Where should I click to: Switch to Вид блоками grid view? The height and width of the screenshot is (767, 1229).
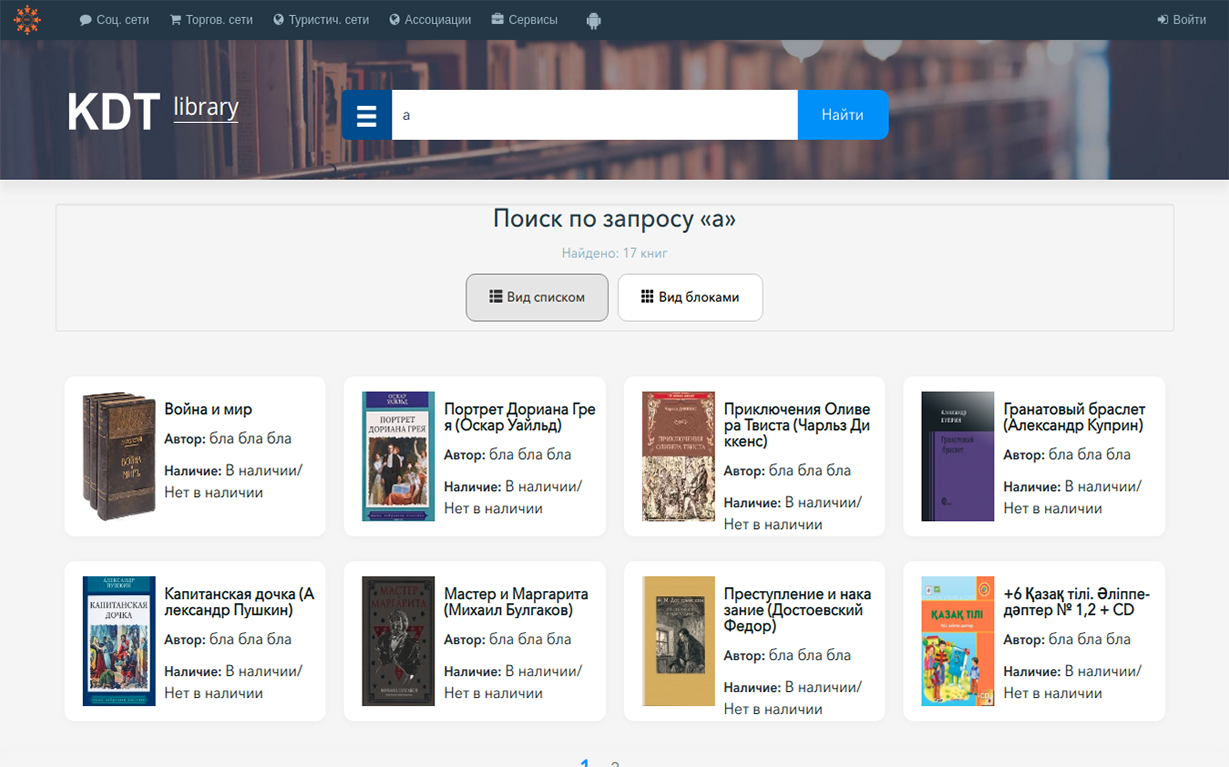pyautogui.click(x=690, y=297)
